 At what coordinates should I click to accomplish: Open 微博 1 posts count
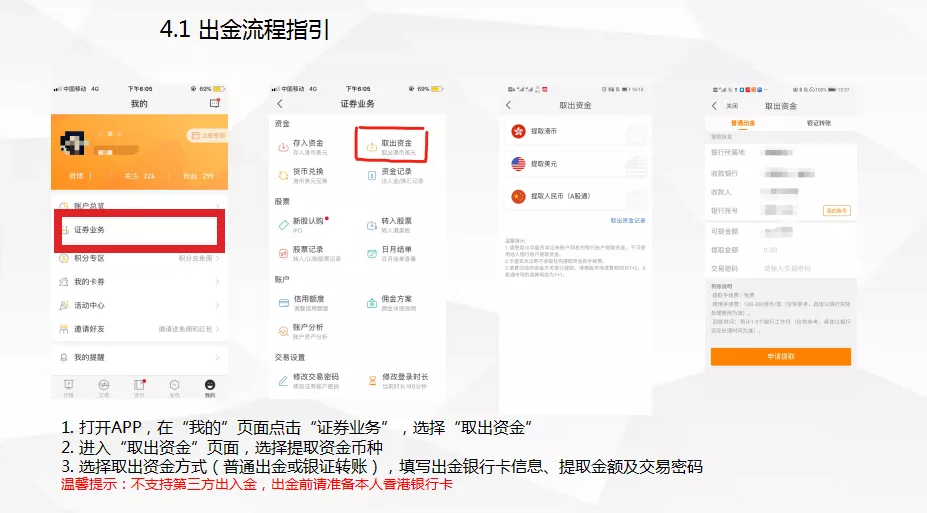click(81, 176)
